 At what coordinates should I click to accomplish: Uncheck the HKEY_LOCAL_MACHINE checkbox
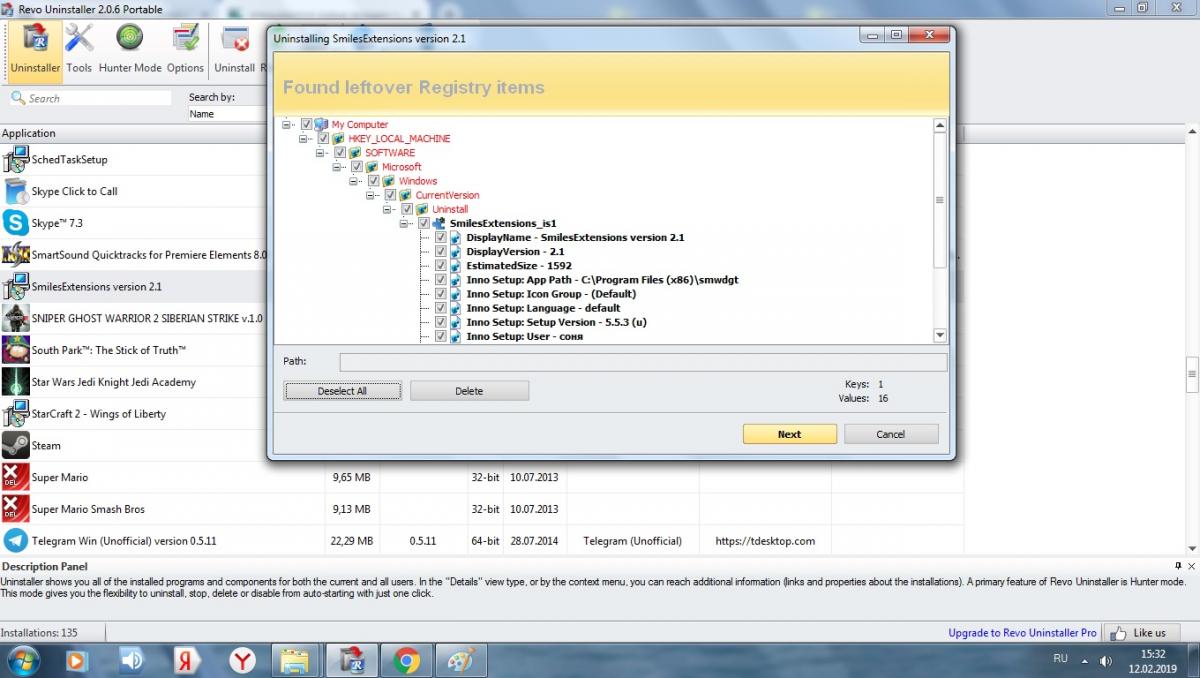click(323, 139)
